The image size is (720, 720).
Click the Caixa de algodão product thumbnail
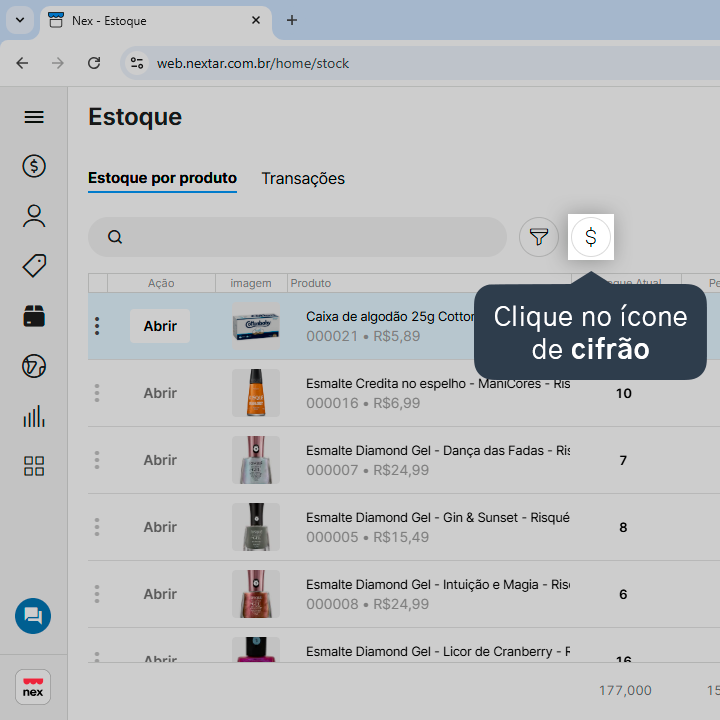coord(256,326)
